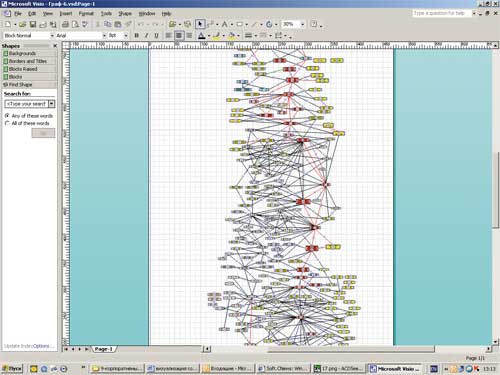Image resolution: width=500 pixels, height=375 pixels.
Task: Click the Line Weight icon
Action: tap(248, 36)
